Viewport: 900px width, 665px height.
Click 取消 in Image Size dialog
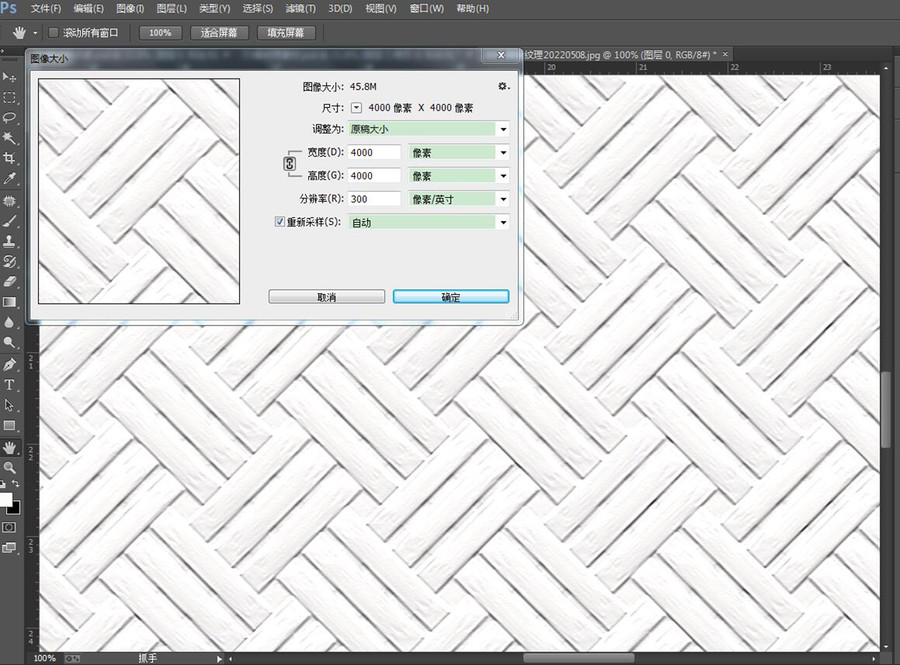[327, 297]
